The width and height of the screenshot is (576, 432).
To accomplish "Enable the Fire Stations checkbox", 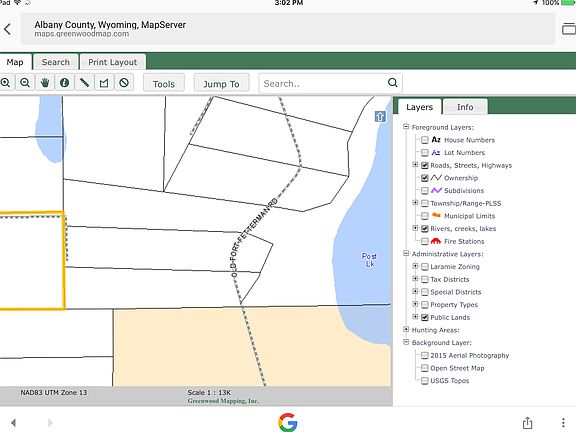I will coord(425,241).
